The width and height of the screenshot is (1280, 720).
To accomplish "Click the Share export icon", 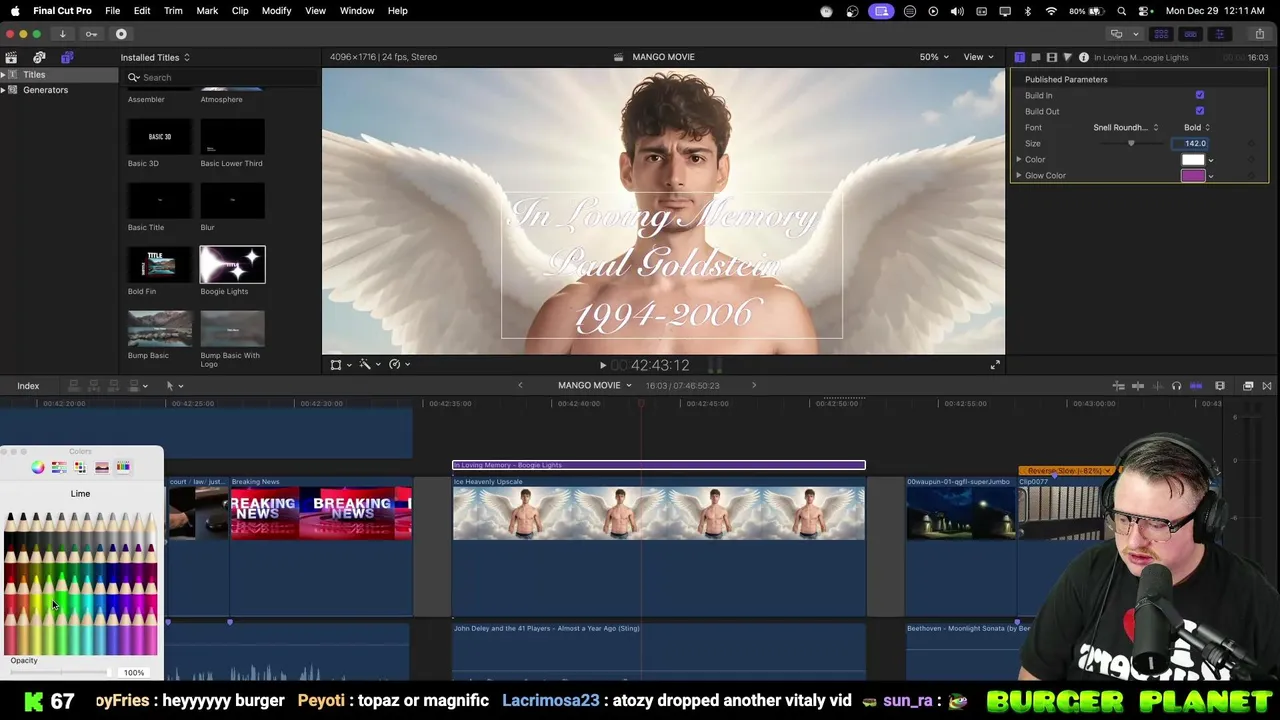I will click(x=1260, y=34).
